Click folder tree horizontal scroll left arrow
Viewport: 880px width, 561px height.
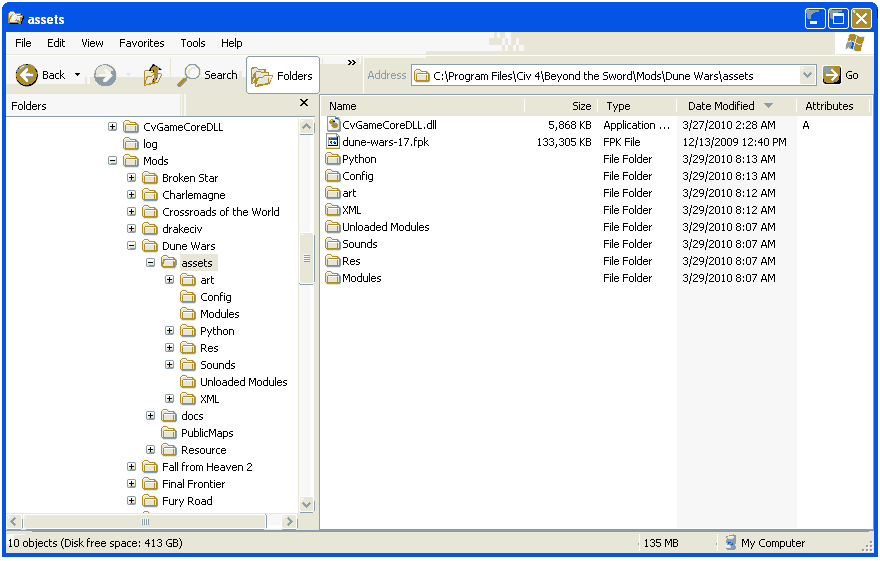[14, 522]
